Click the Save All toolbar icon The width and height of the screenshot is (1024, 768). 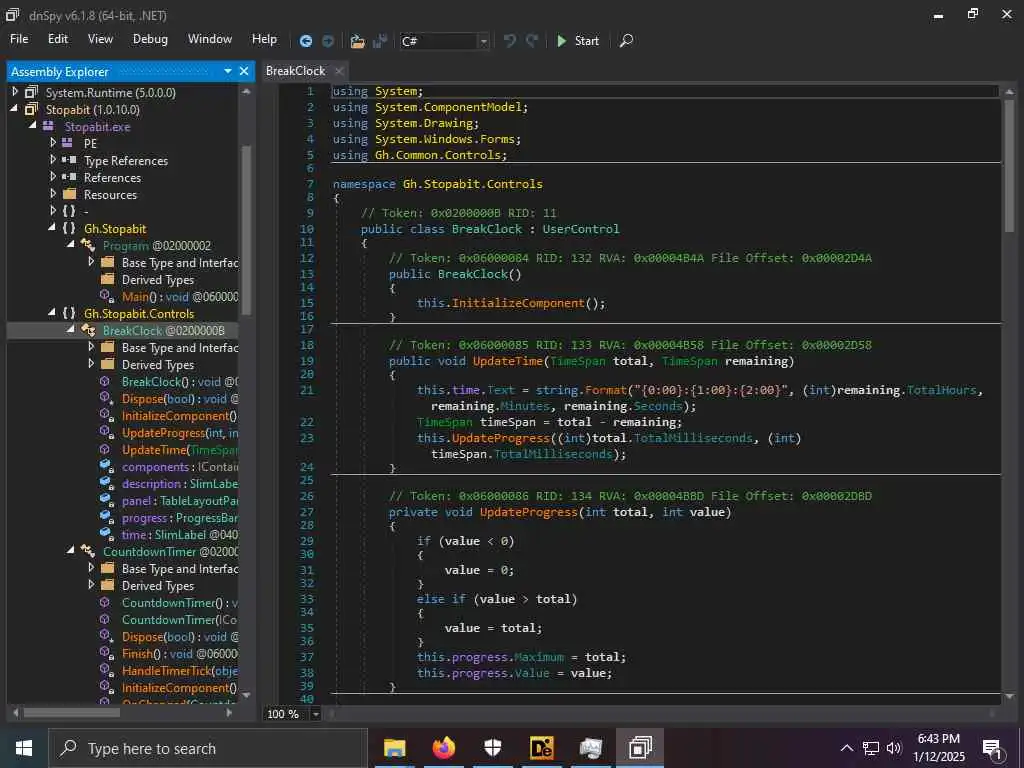click(379, 41)
